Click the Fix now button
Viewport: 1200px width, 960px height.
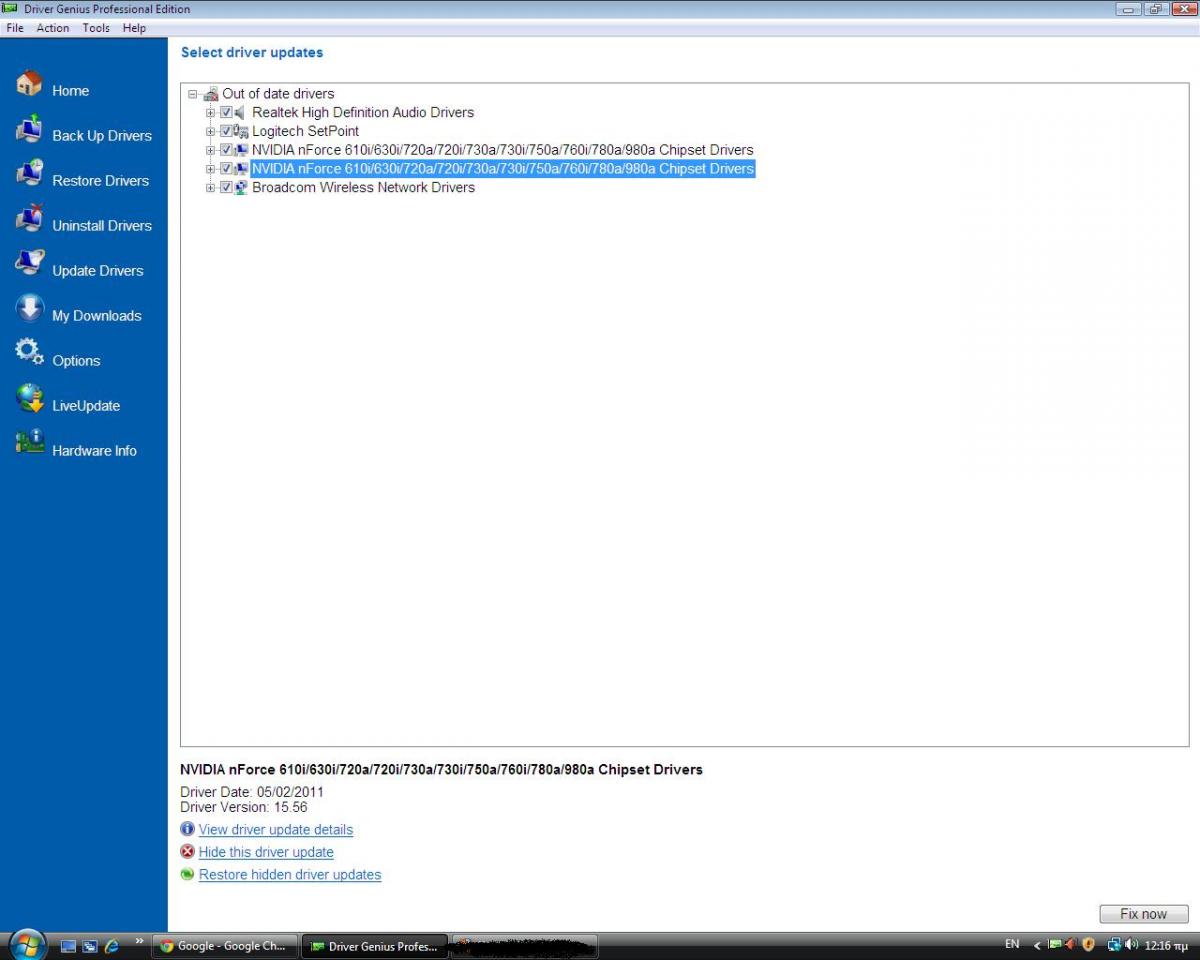(1143, 914)
